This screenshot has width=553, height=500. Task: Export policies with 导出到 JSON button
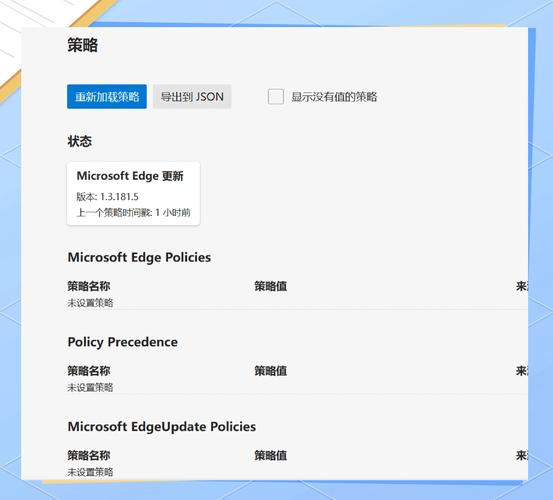tap(192, 97)
